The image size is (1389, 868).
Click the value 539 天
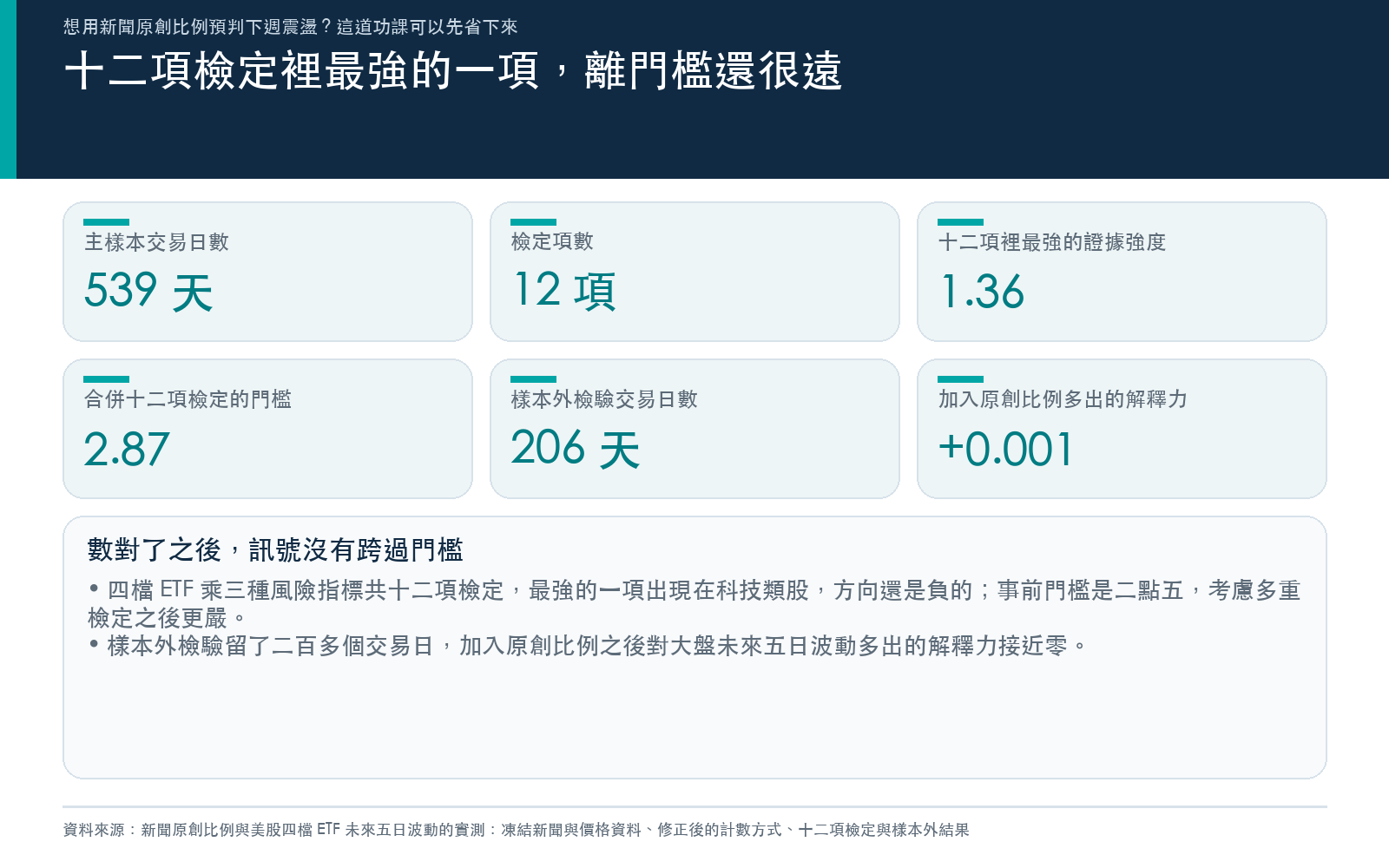[148, 292]
